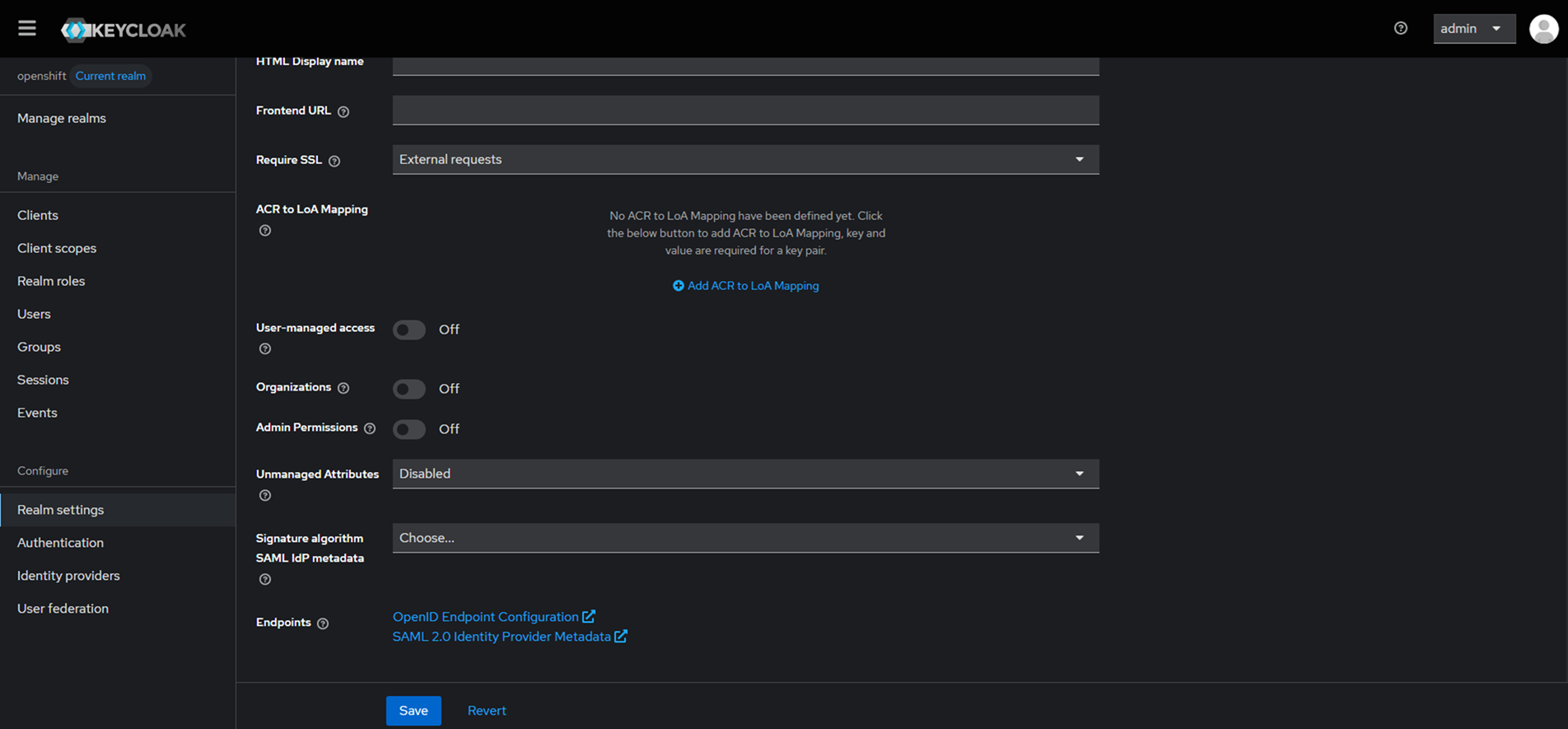Open Signature algorithm SAML IdP metadata dropdown
Screen dimensions: 1568x729
(x=744, y=538)
